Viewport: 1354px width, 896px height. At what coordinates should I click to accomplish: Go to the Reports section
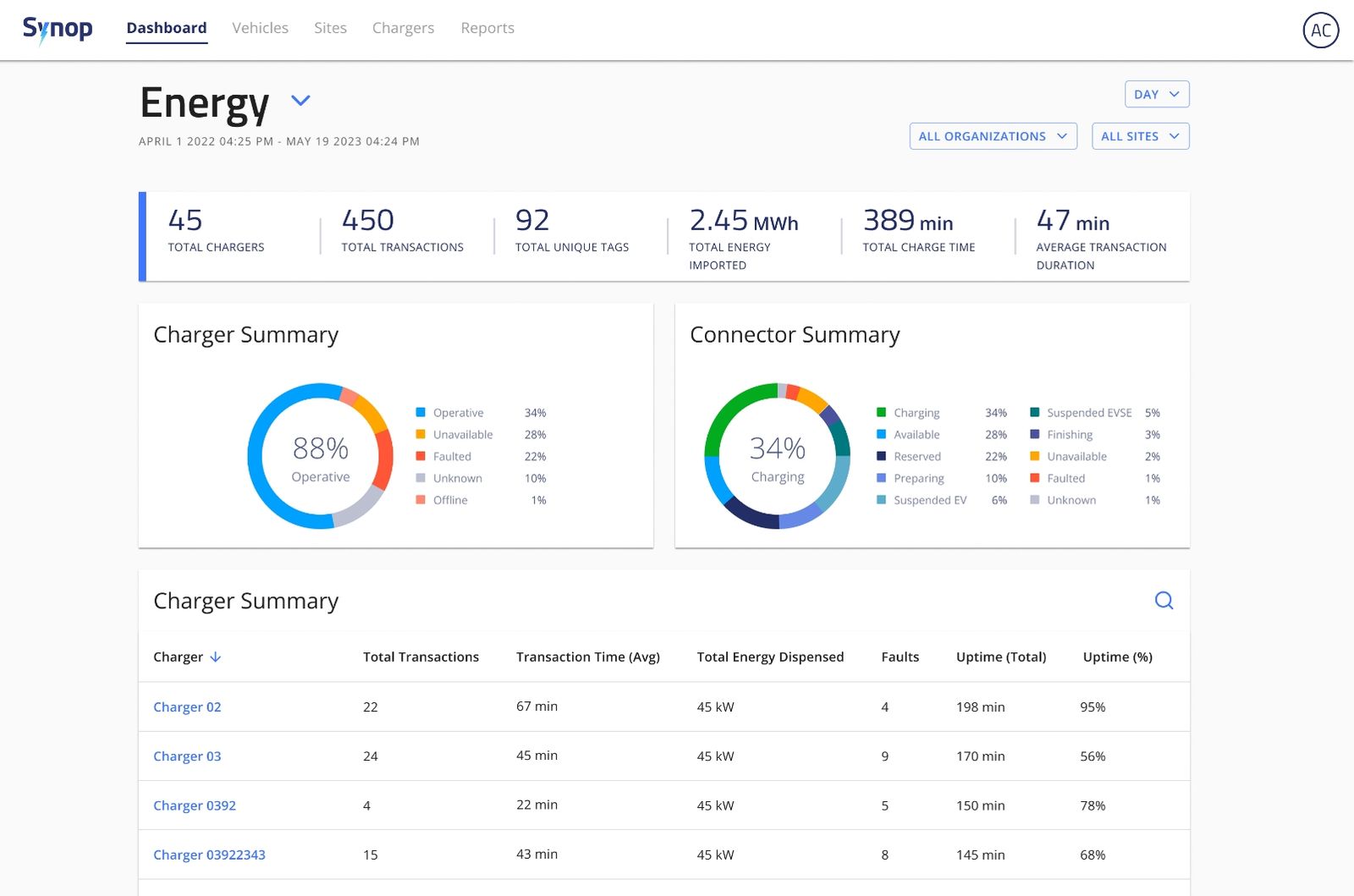pos(487,28)
